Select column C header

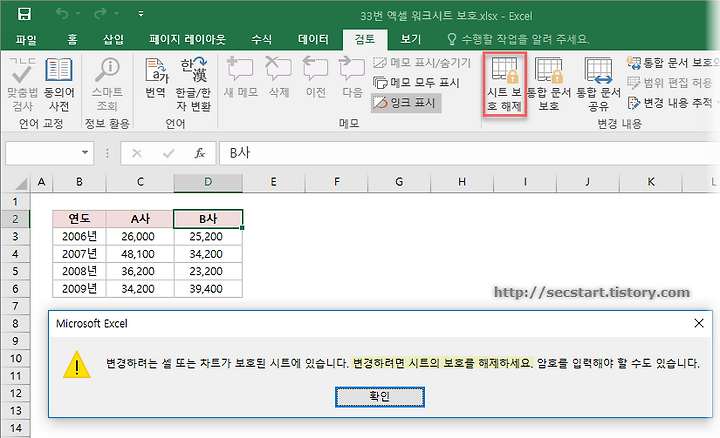pos(140,182)
